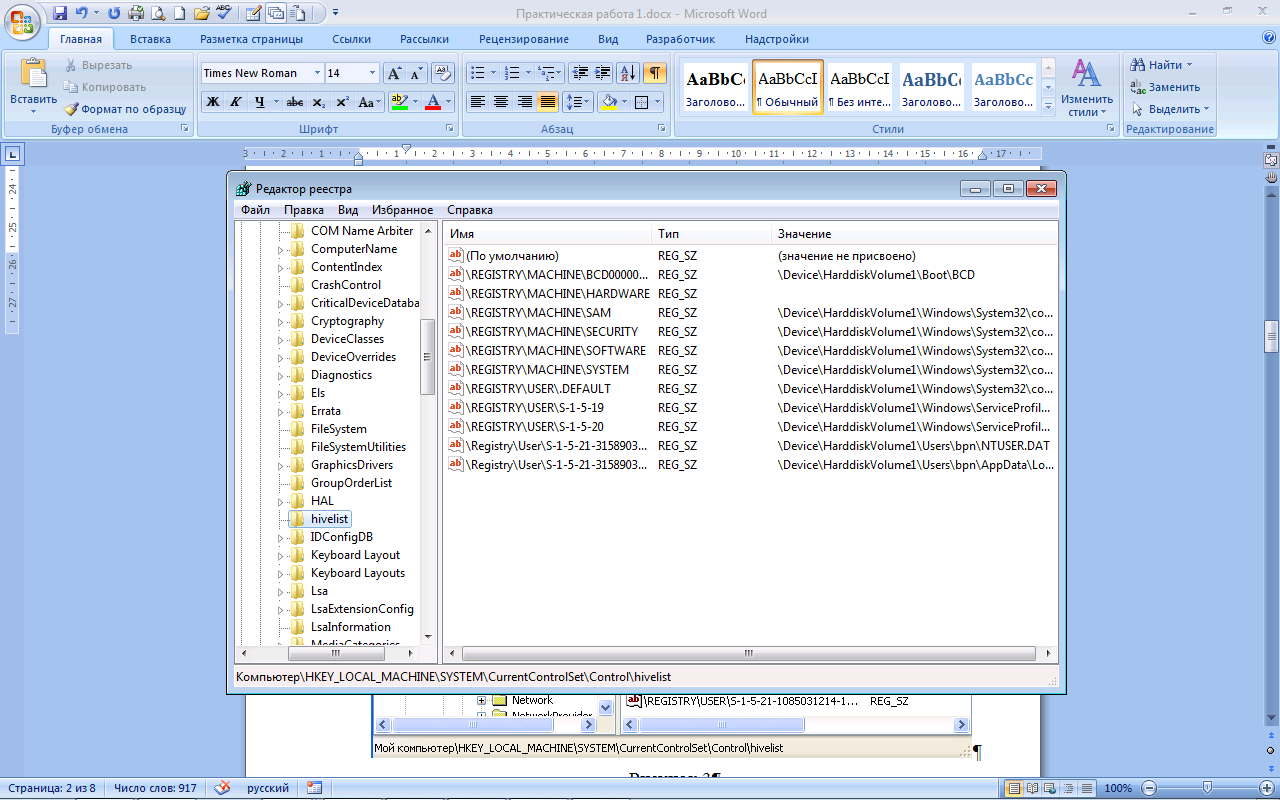The height and width of the screenshot is (800, 1280).
Task: Click the Заменить button
Action: pyautogui.click(x=1165, y=87)
